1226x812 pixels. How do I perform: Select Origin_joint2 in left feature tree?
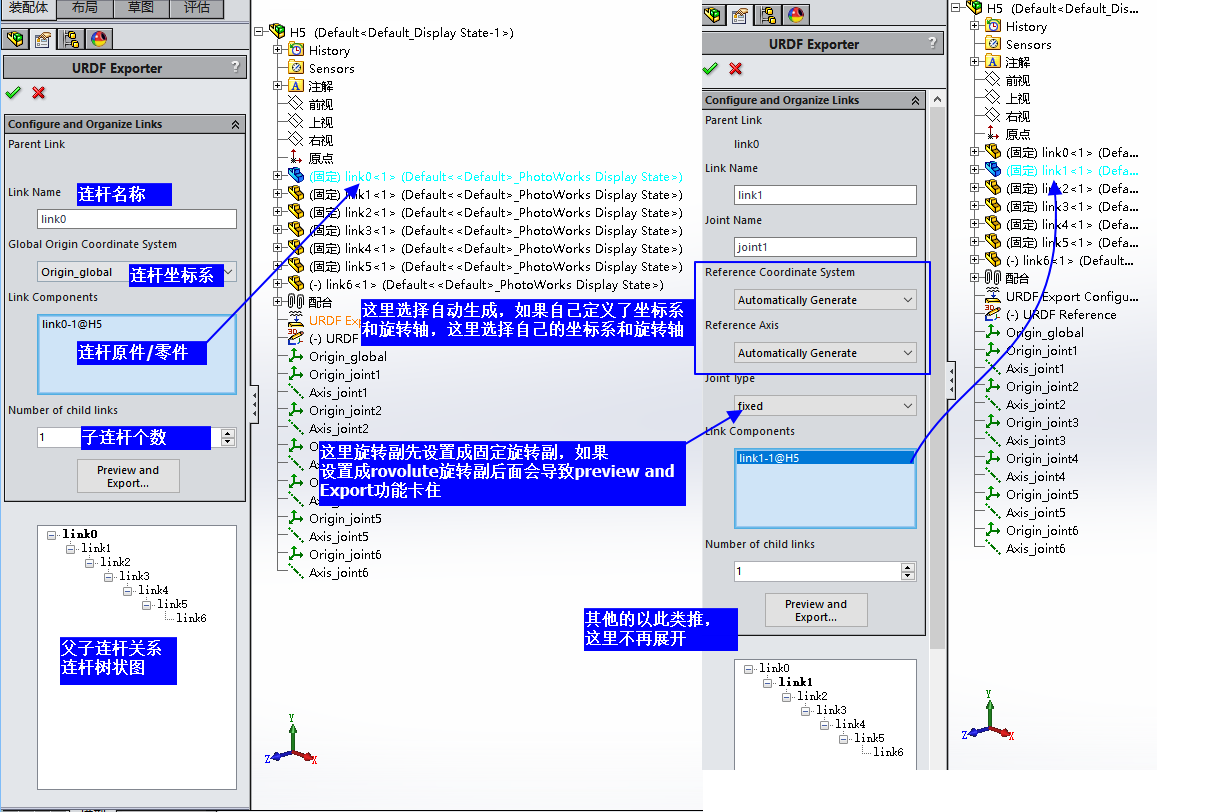point(345,410)
